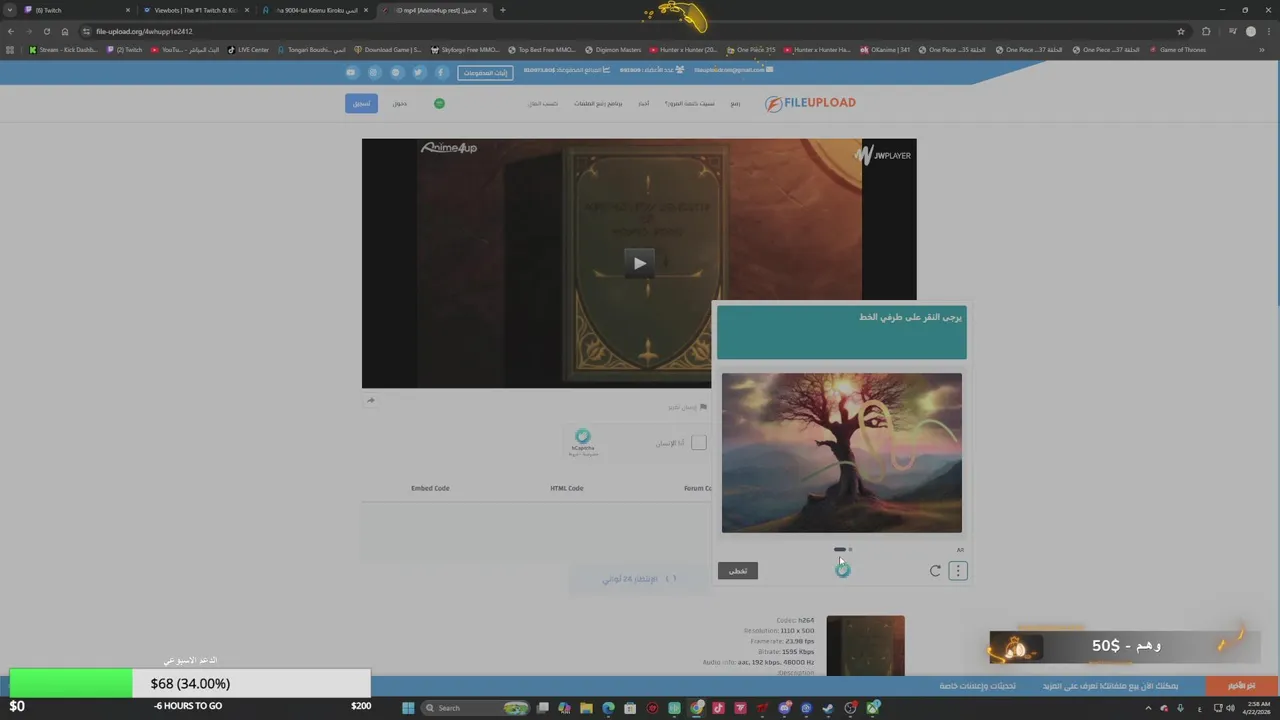1280x720 pixels.
Task: Open the file preview thumbnail below the player
Action: coord(866,646)
